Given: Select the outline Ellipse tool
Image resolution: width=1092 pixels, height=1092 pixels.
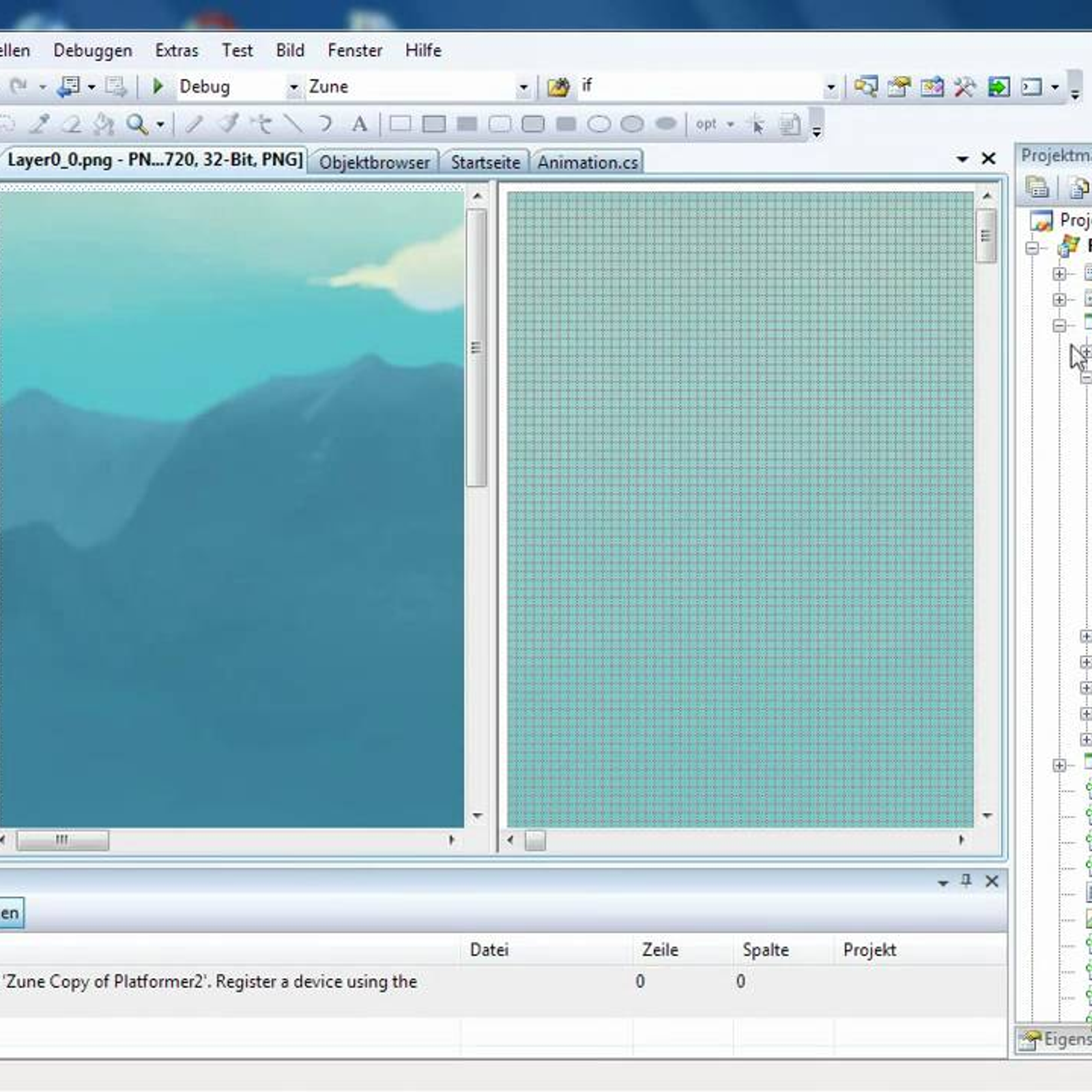Looking at the screenshot, I should point(599,124).
